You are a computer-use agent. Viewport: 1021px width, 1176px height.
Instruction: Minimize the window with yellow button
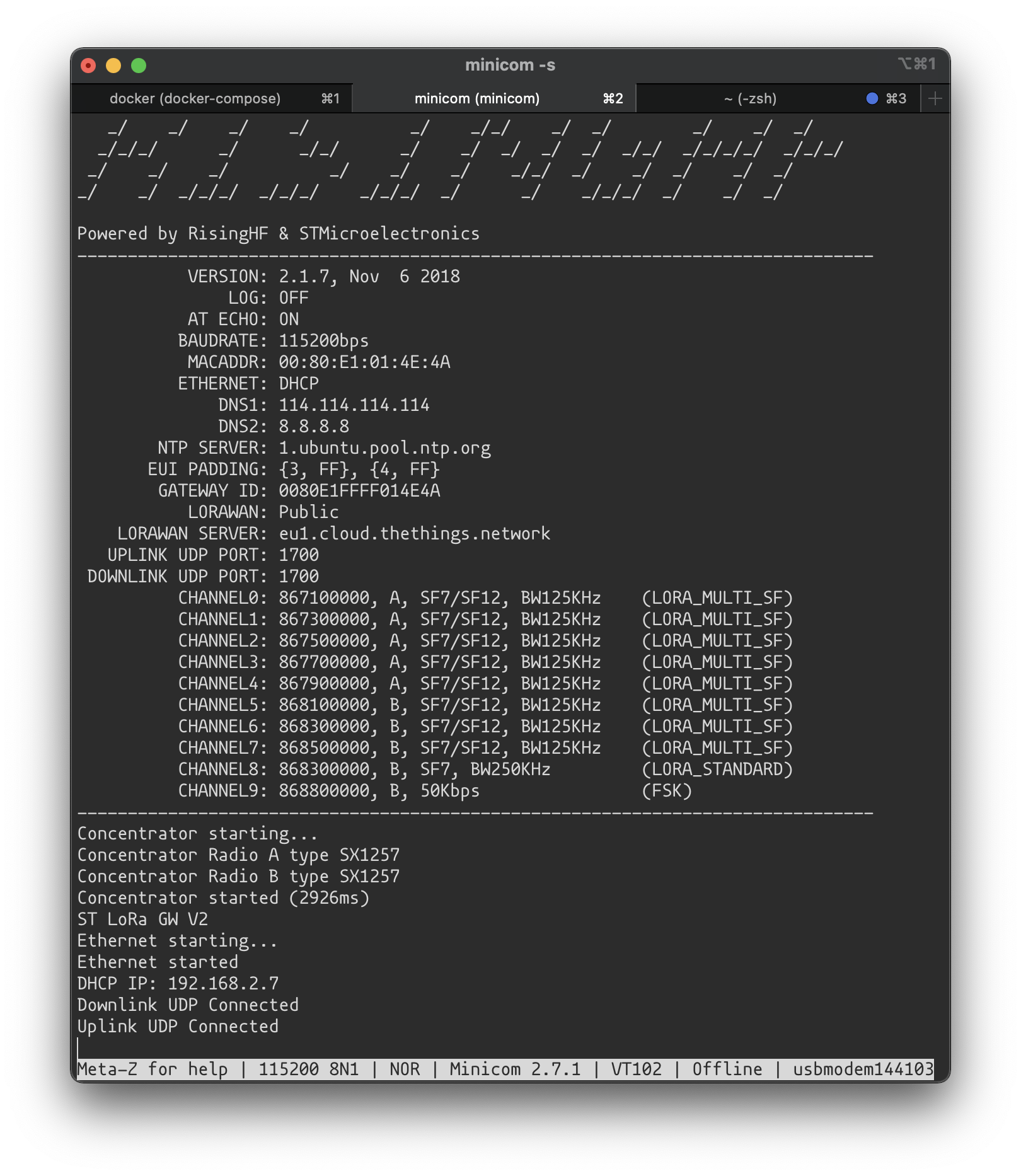tap(113, 66)
